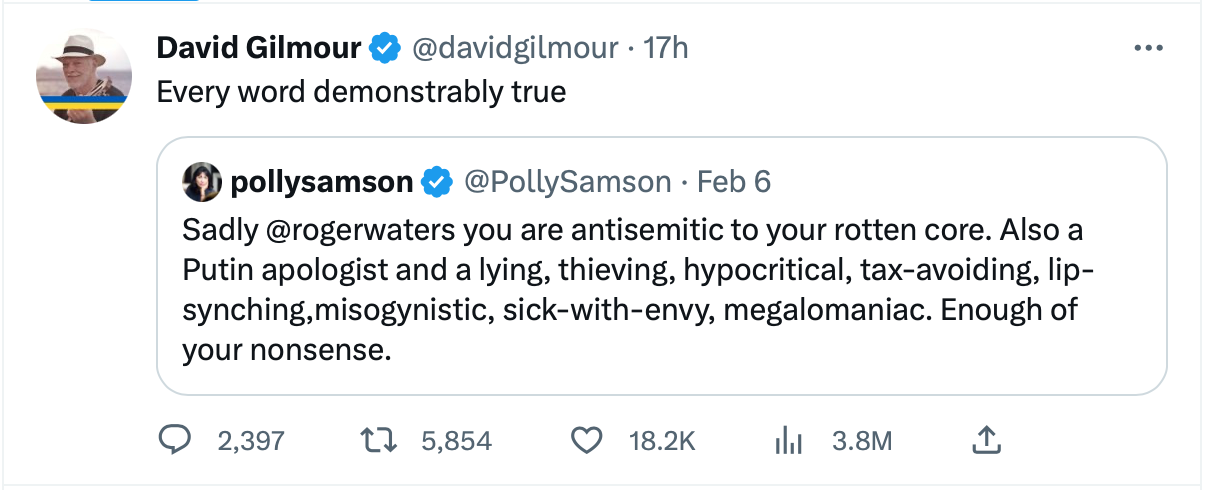The width and height of the screenshot is (1206, 490).
Task: Open the Feb 6 quoted tweet date
Action: 733,181
